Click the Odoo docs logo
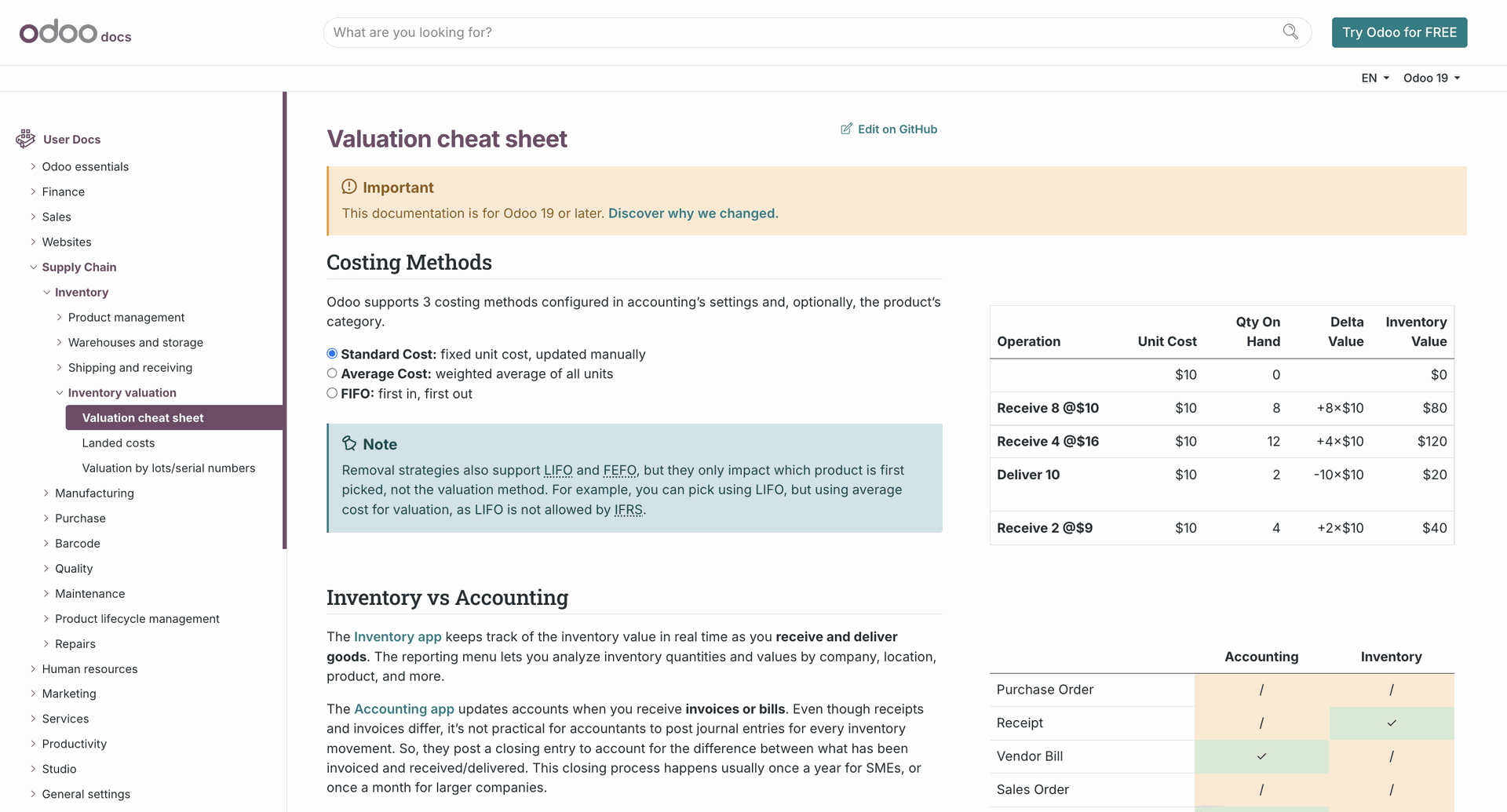The height and width of the screenshot is (812, 1507). pyautogui.click(x=75, y=33)
